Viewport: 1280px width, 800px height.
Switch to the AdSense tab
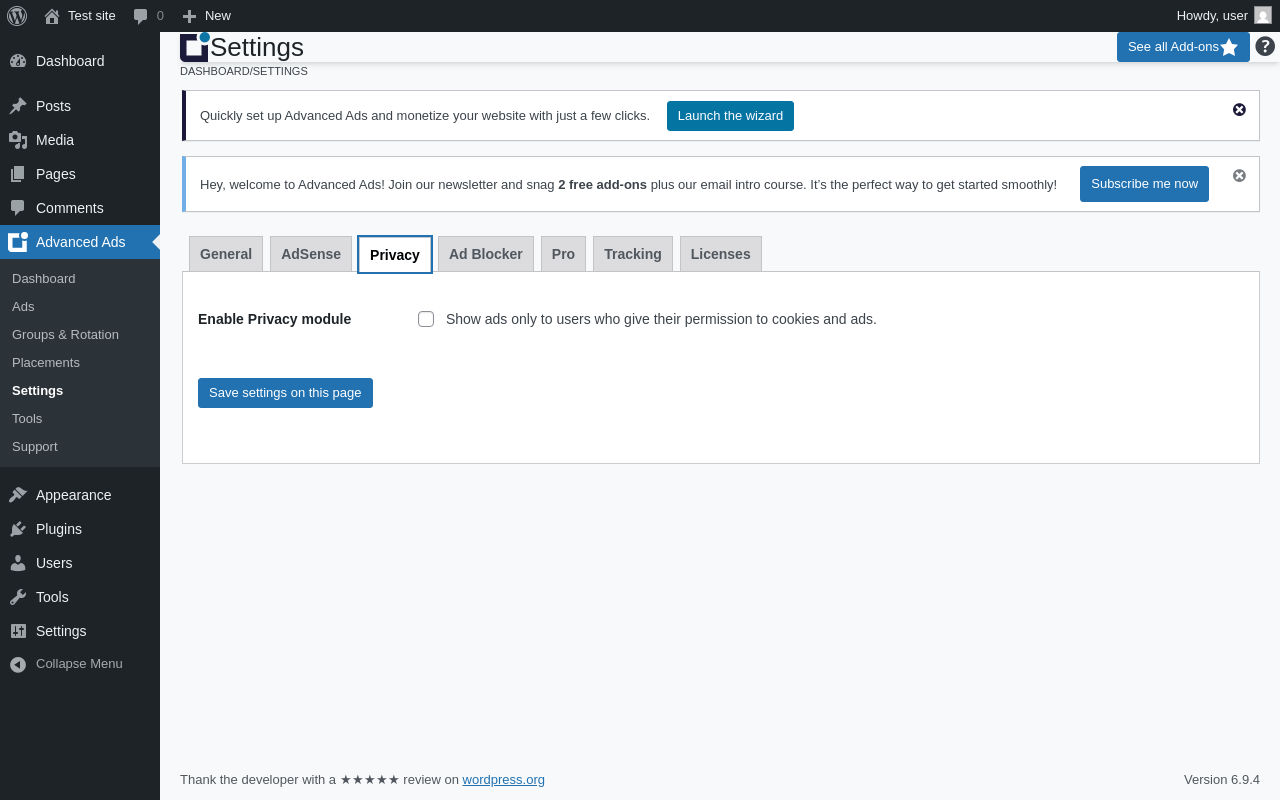point(311,254)
